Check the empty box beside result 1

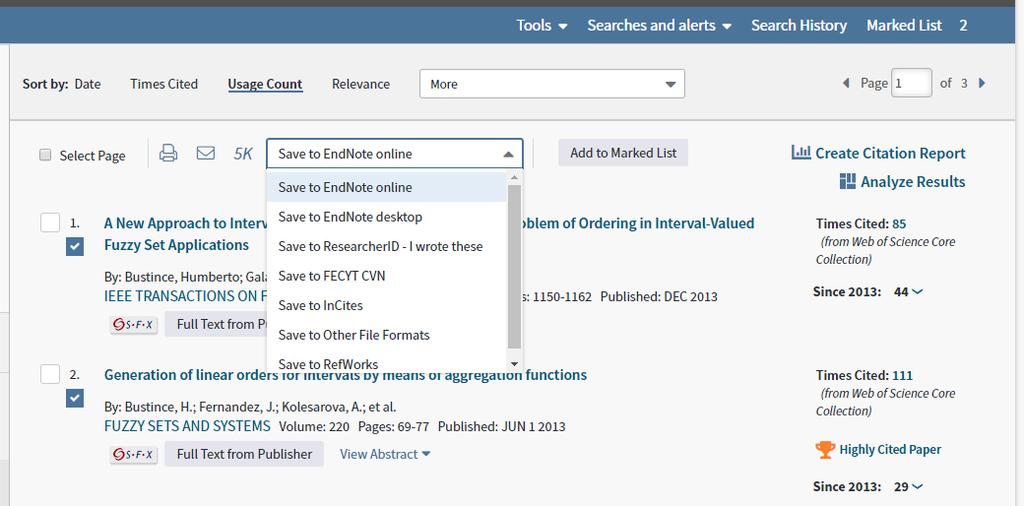click(x=50, y=223)
